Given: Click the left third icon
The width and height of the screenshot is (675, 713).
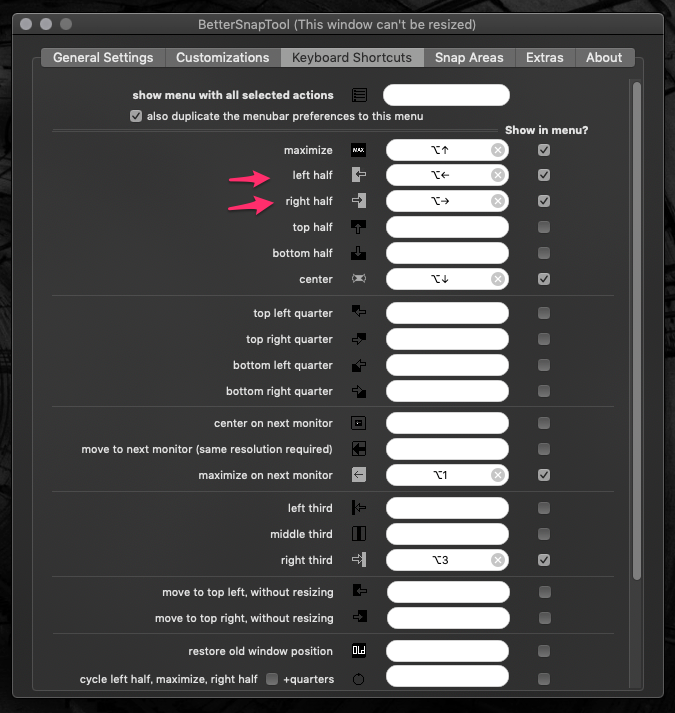Looking at the screenshot, I should (358, 507).
